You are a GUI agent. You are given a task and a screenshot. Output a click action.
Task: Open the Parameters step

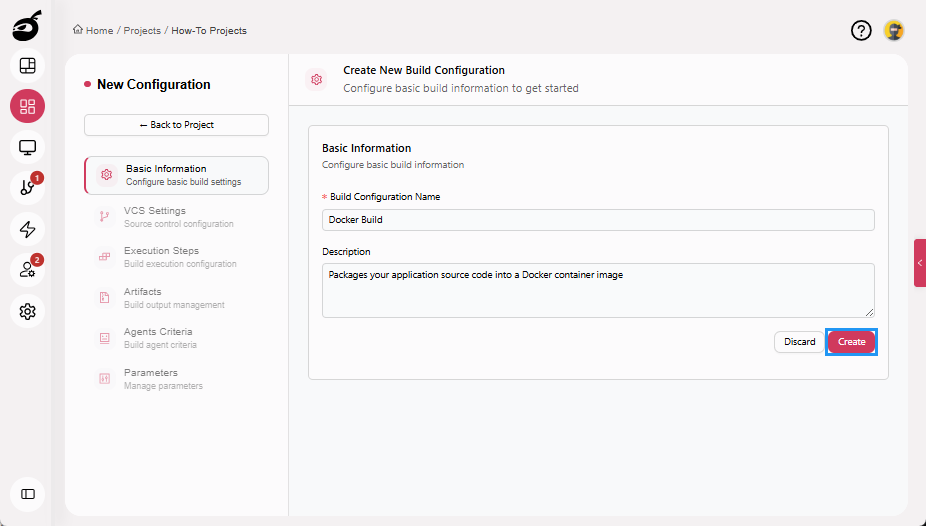(177, 378)
